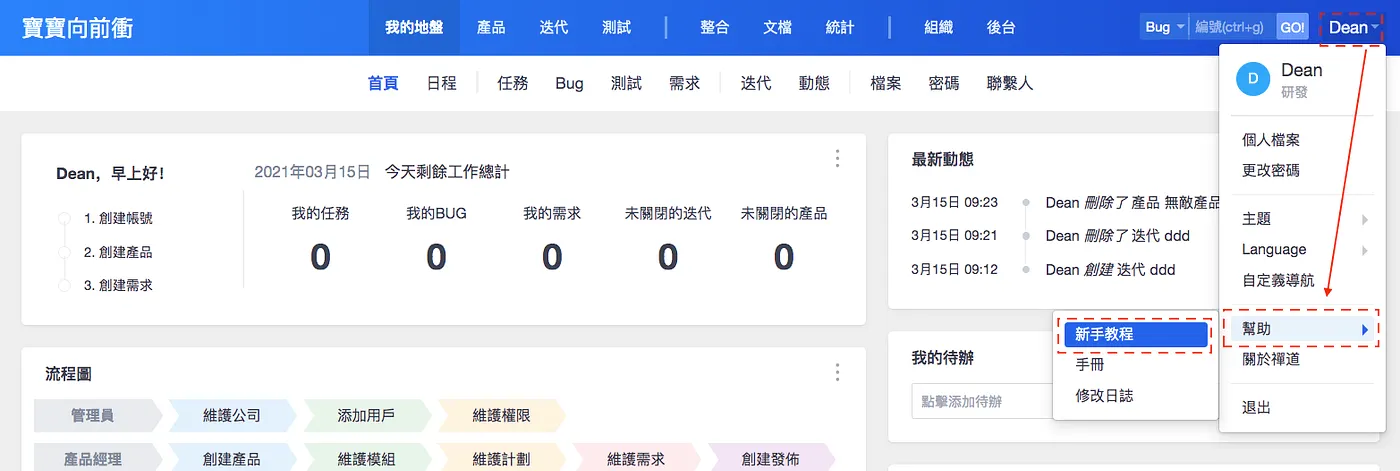Open the 整合 tab
The image size is (1400, 471).
point(714,27)
